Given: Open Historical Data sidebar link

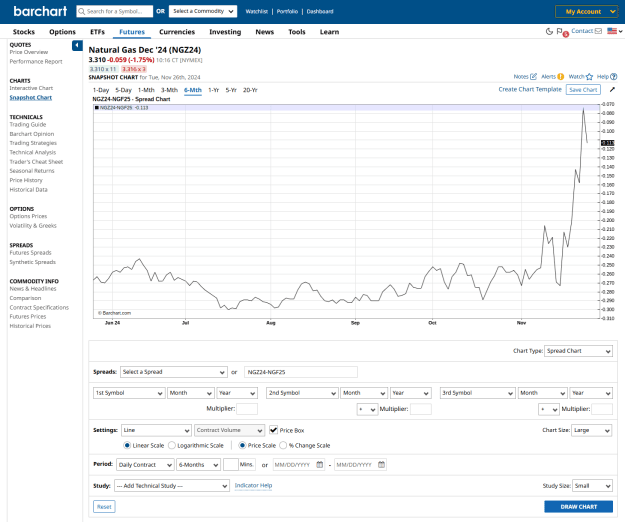Looking at the screenshot, I should tap(29, 190).
